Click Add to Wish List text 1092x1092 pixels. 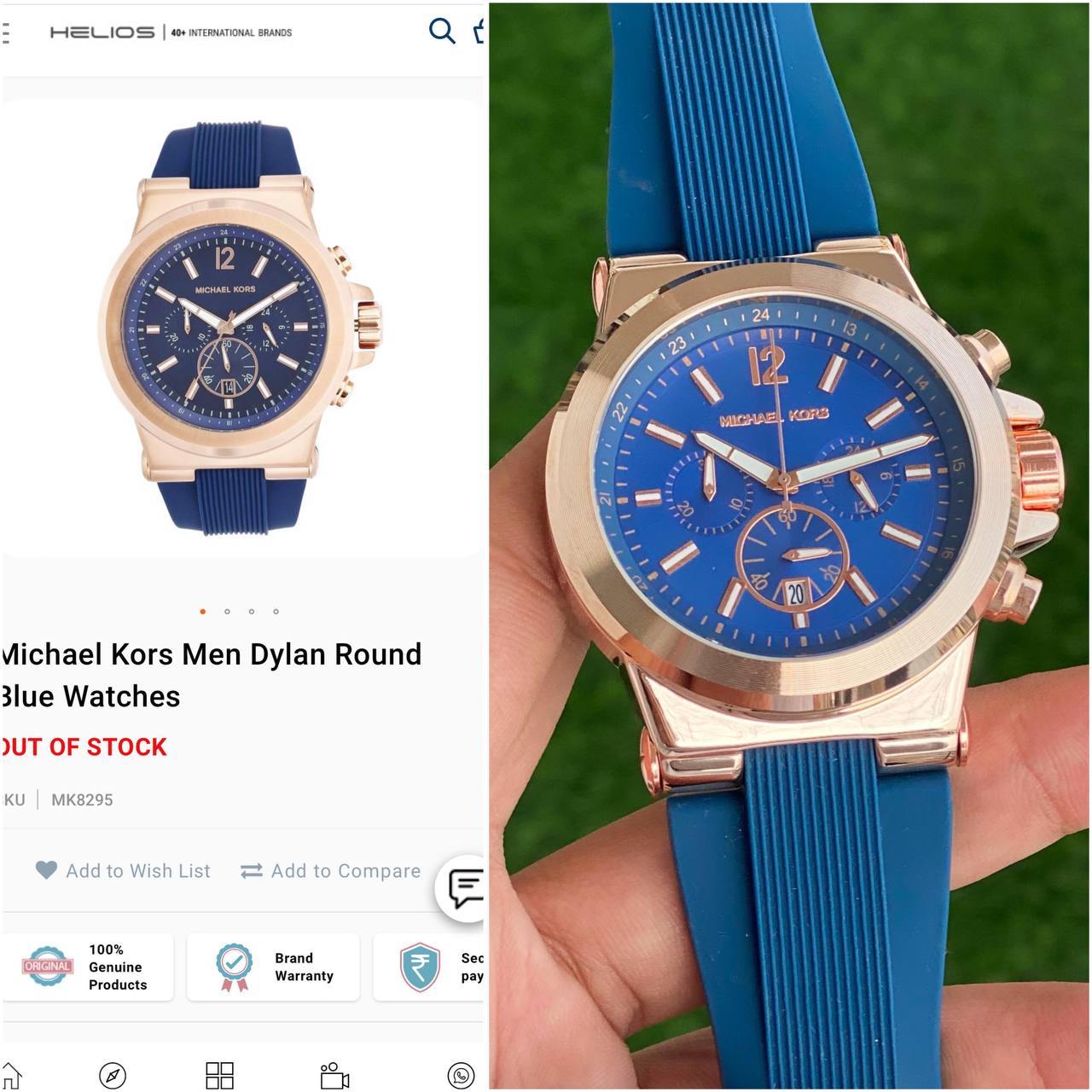[138, 871]
